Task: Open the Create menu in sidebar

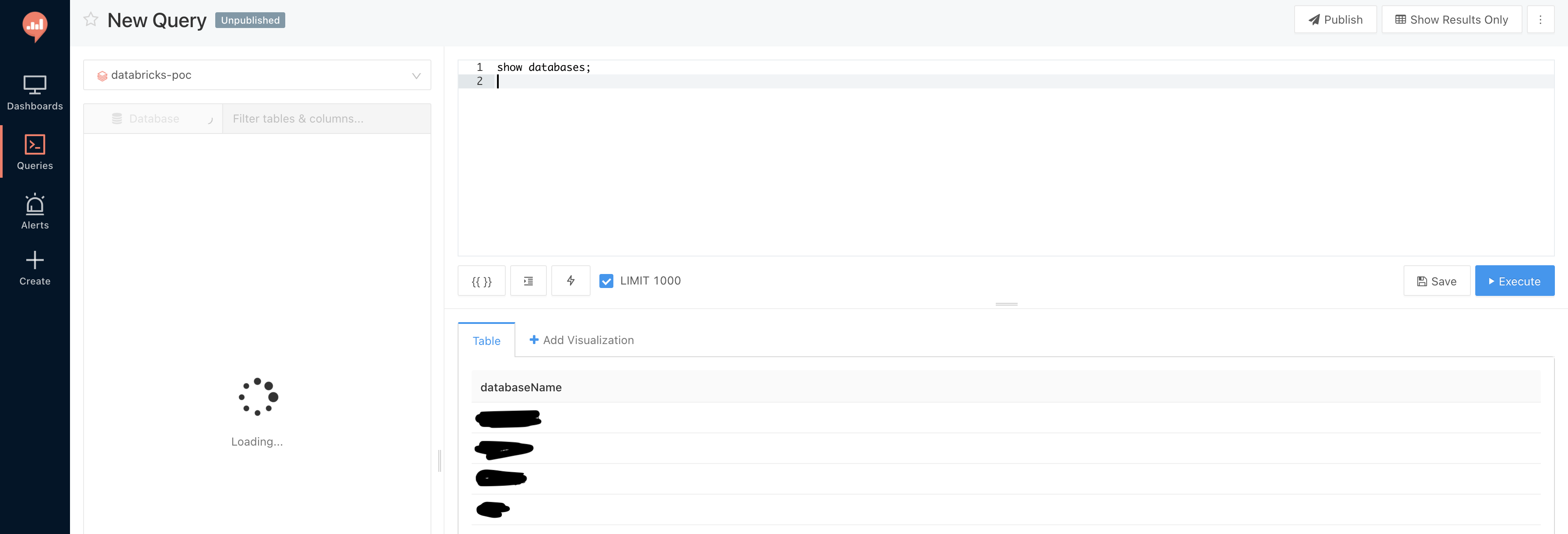Action: (35, 268)
